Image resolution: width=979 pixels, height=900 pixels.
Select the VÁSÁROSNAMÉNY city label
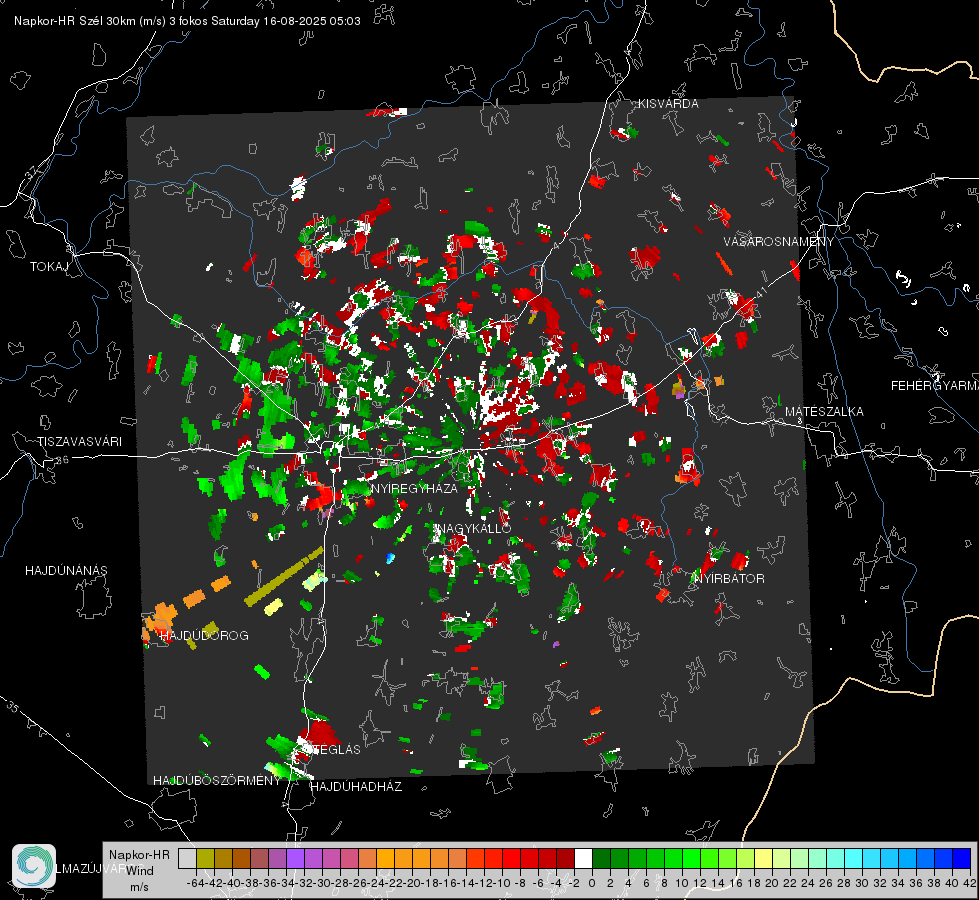pyautogui.click(x=779, y=242)
